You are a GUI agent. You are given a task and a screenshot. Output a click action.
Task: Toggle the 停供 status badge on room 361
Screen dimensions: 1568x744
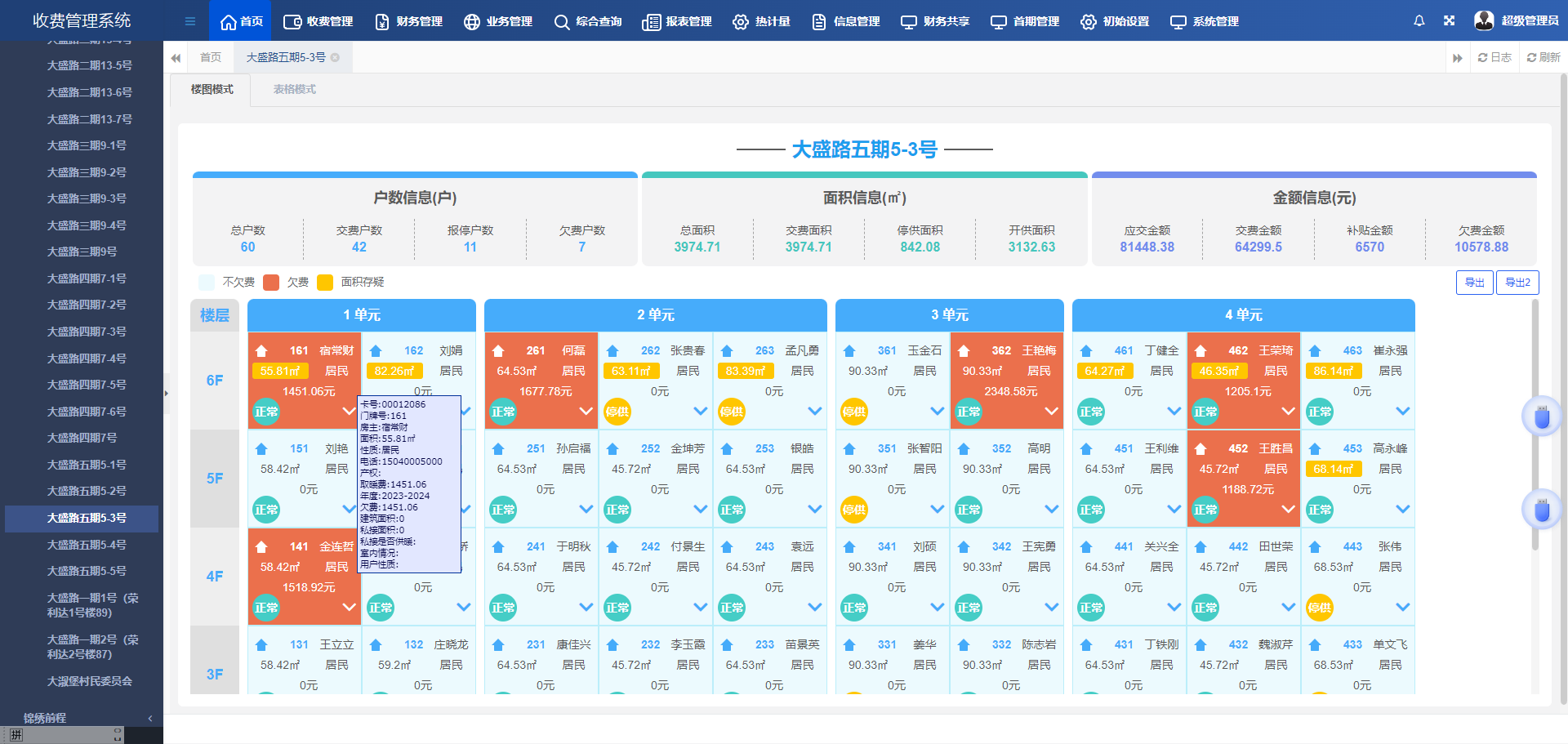(854, 412)
